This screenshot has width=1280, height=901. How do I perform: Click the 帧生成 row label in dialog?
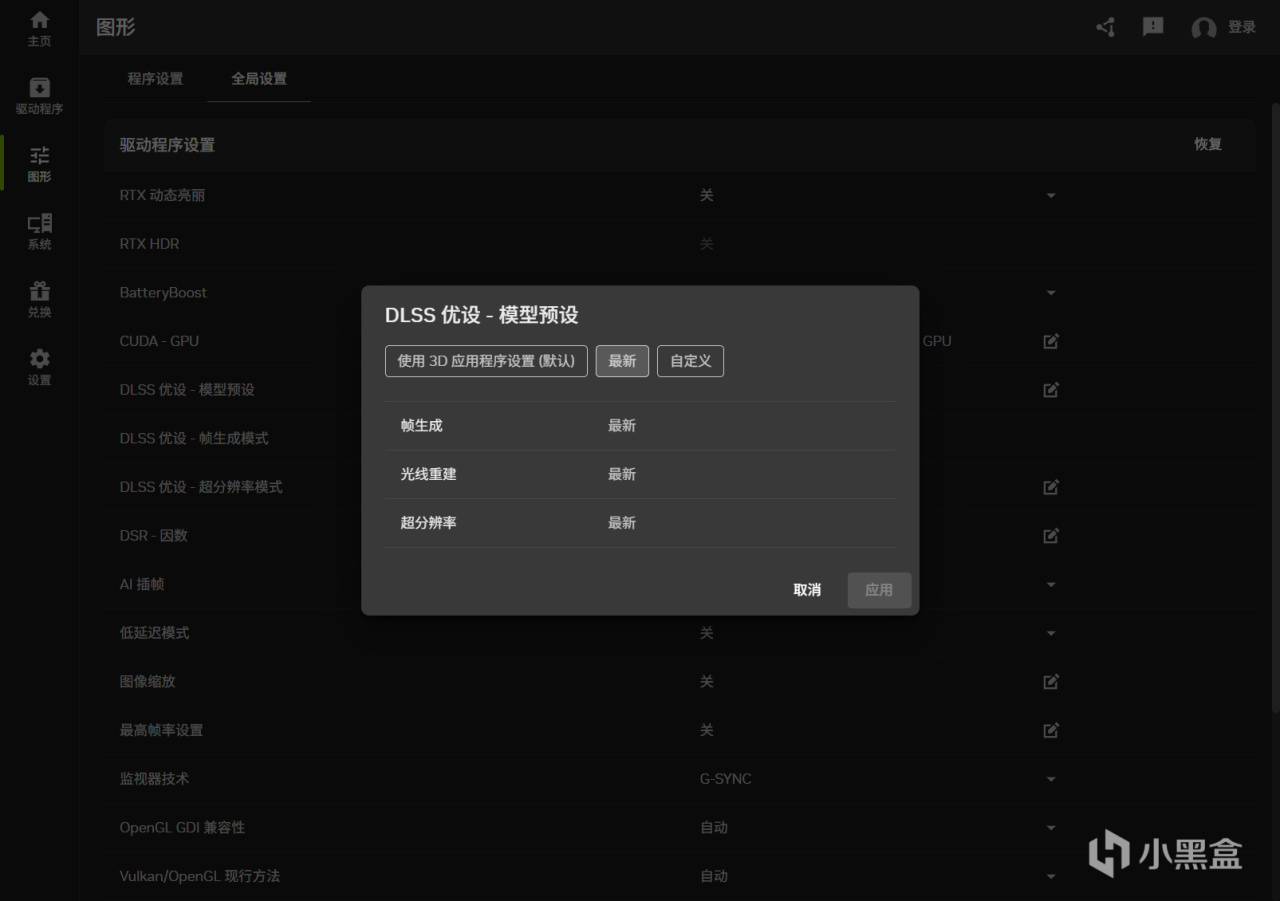[421, 426]
